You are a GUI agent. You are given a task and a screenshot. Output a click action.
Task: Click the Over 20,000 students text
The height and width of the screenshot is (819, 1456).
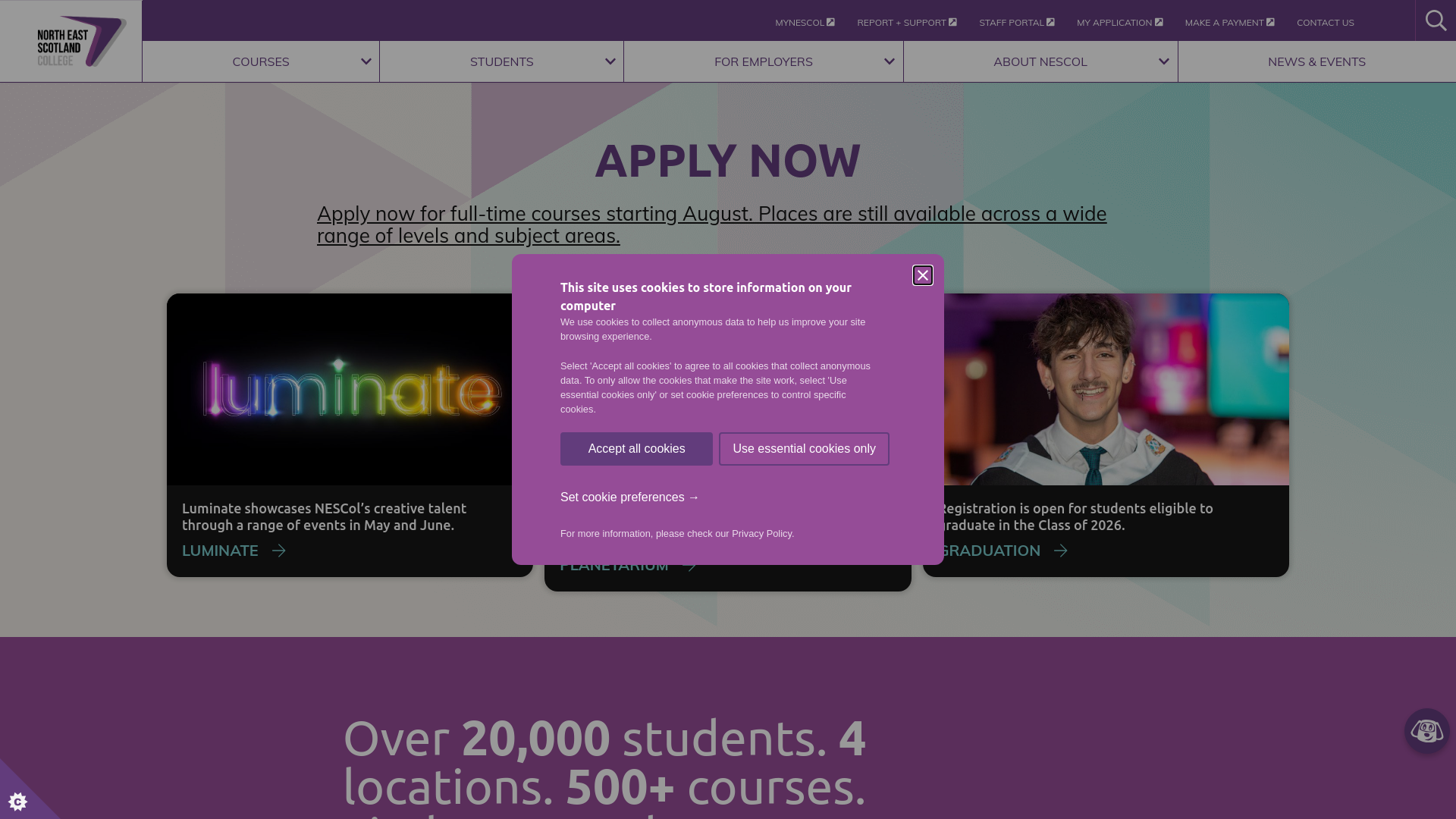tap(604, 762)
